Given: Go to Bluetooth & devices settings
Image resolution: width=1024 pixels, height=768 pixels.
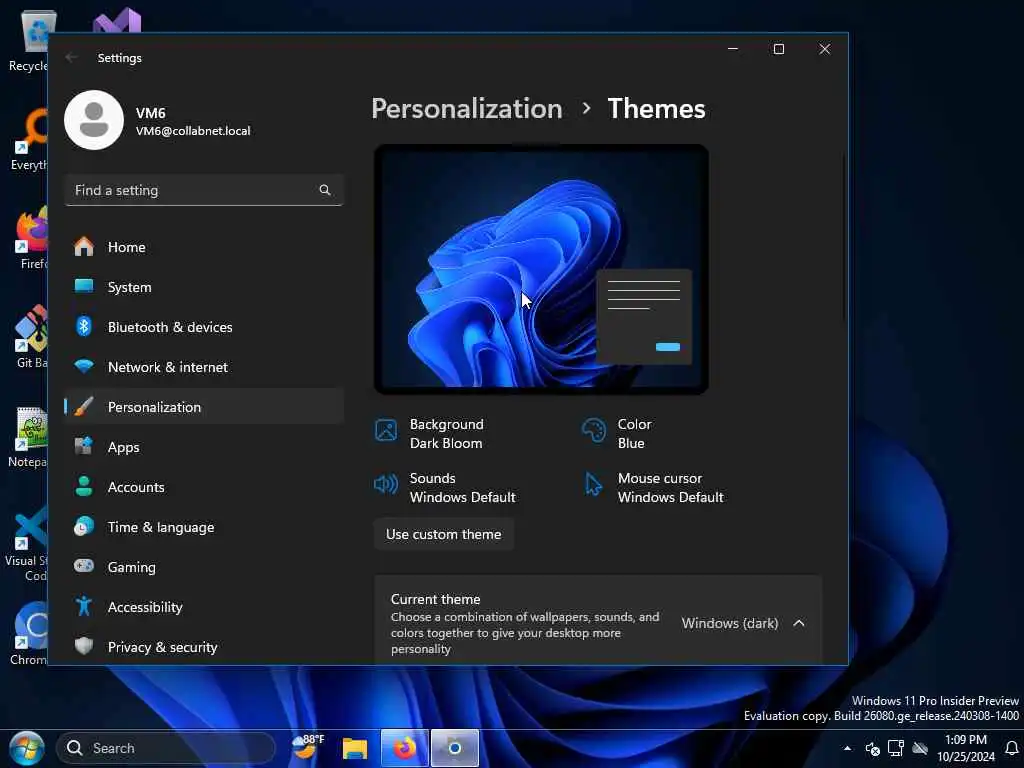Looking at the screenshot, I should [204, 327].
